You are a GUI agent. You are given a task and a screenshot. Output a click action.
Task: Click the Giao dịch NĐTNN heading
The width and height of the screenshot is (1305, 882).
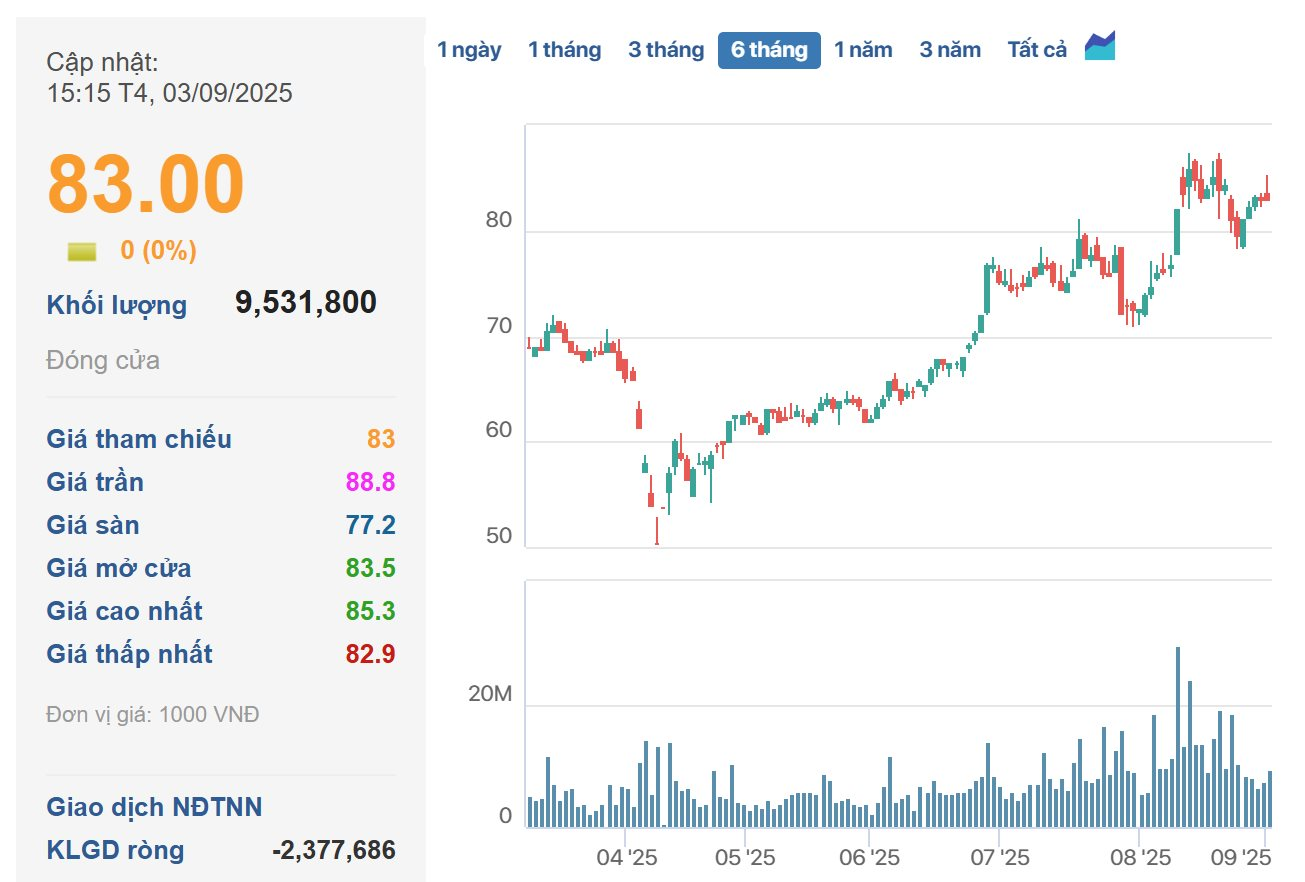click(x=154, y=807)
